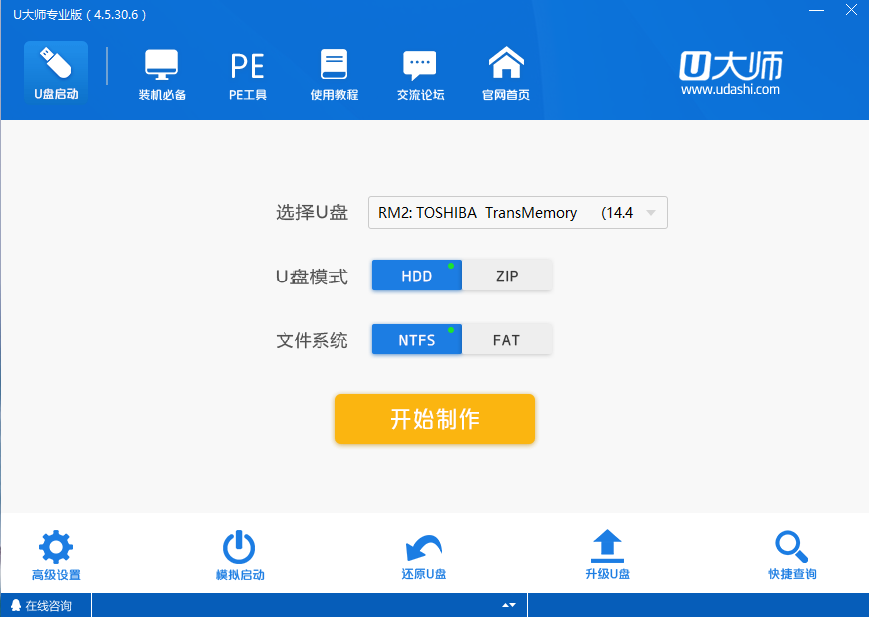The image size is (869, 617).
Task: Switch U盘模式 to ZIP
Action: [x=507, y=275]
